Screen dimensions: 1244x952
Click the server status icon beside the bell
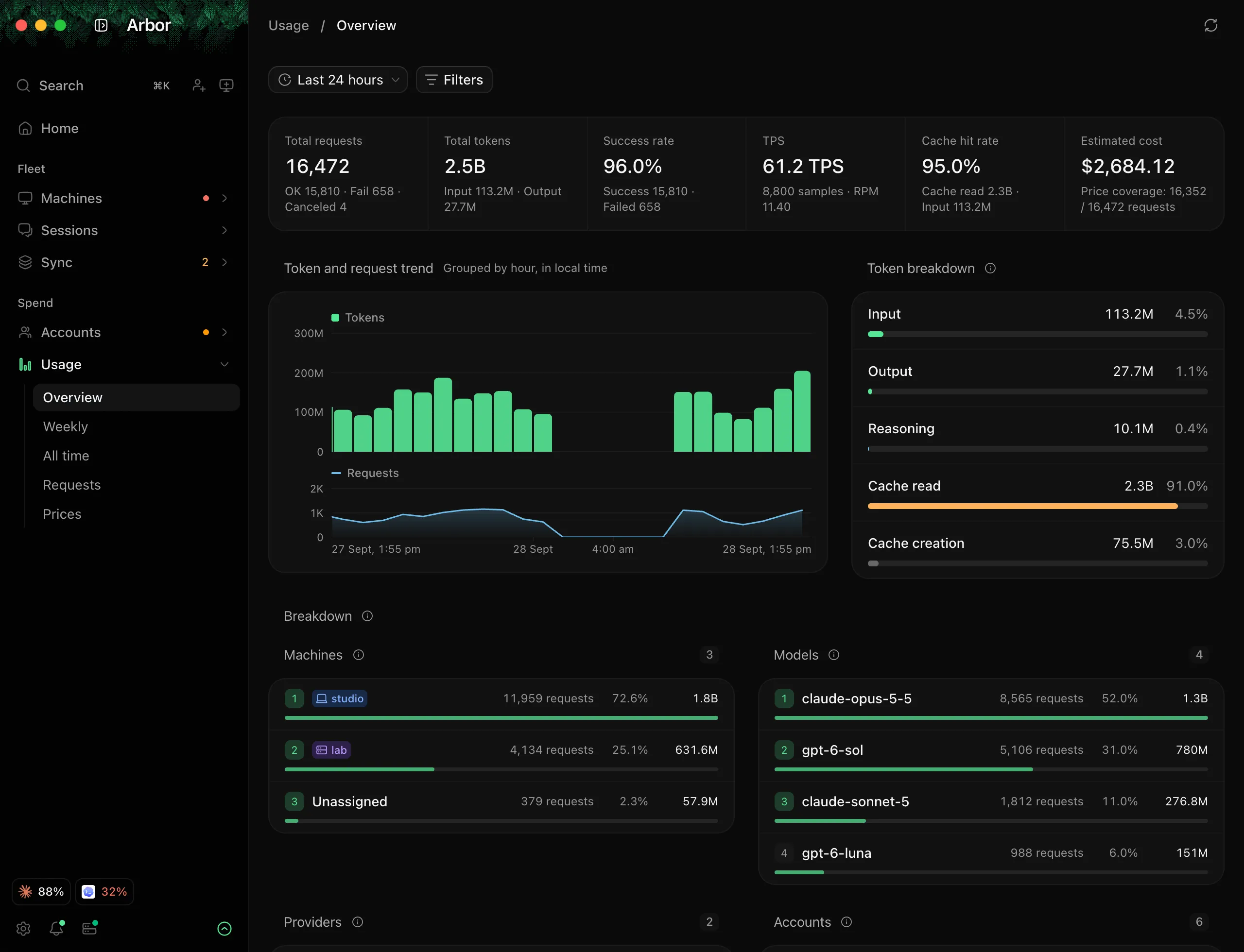89,928
